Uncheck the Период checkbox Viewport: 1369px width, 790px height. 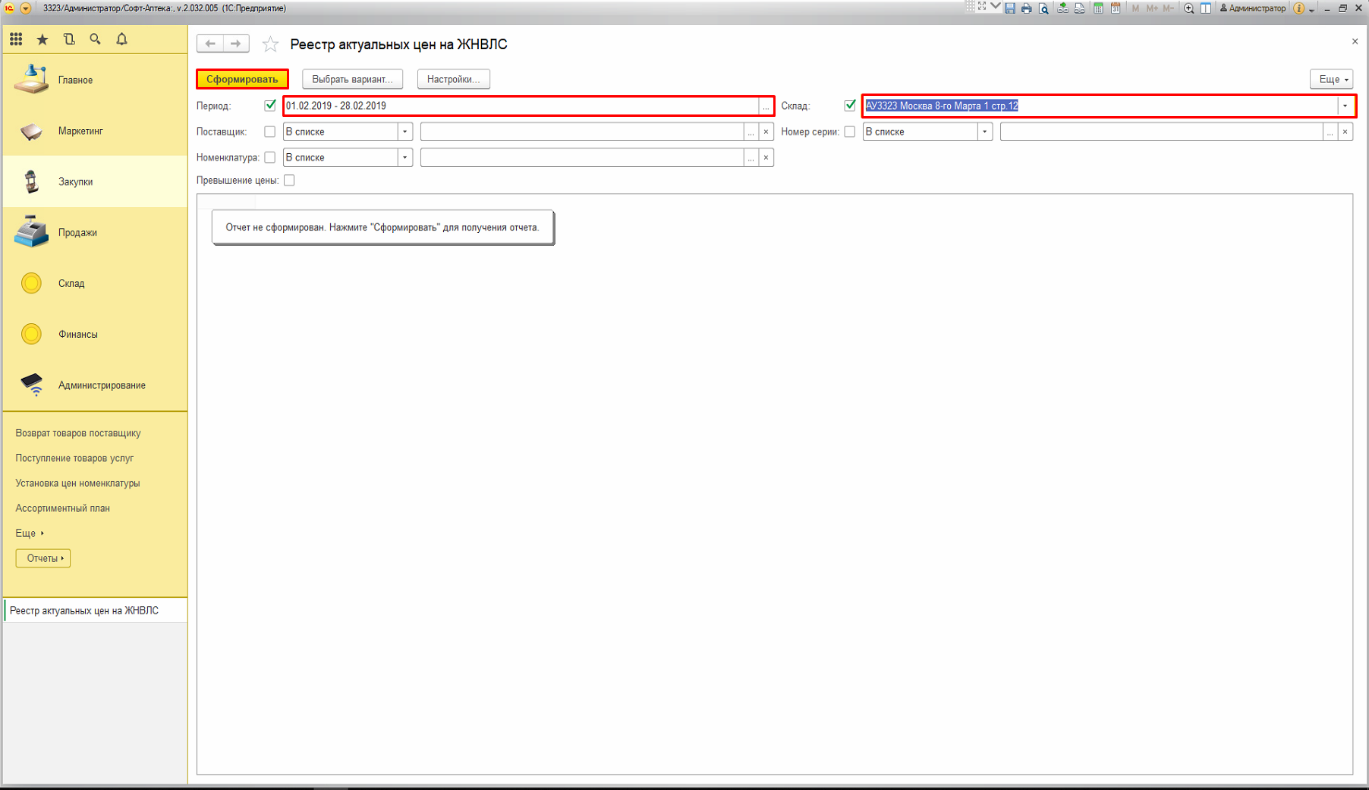(x=270, y=105)
